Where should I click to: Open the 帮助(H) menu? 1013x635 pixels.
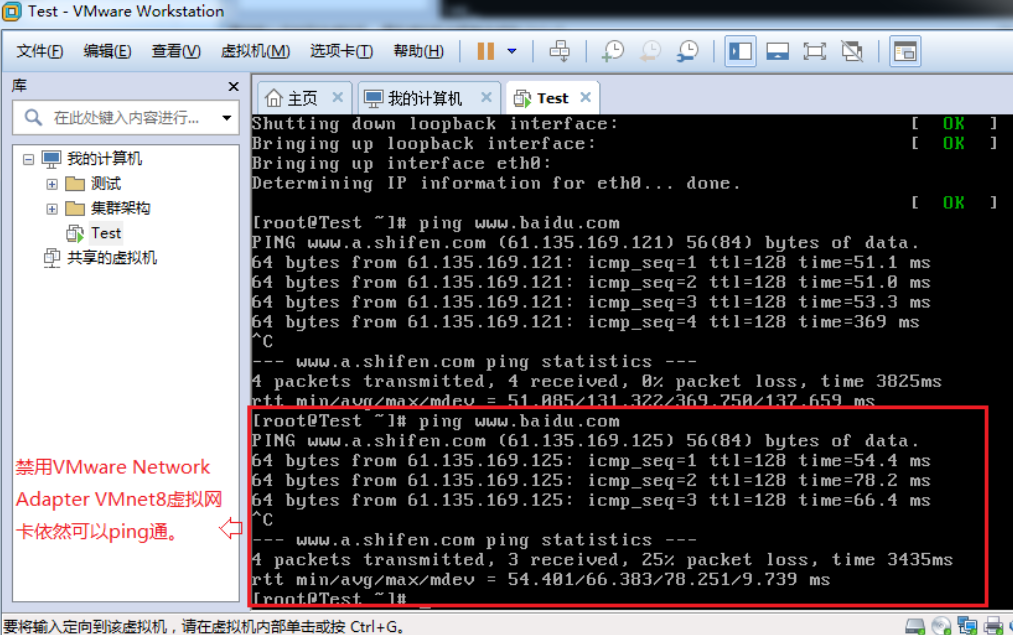[418, 51]
